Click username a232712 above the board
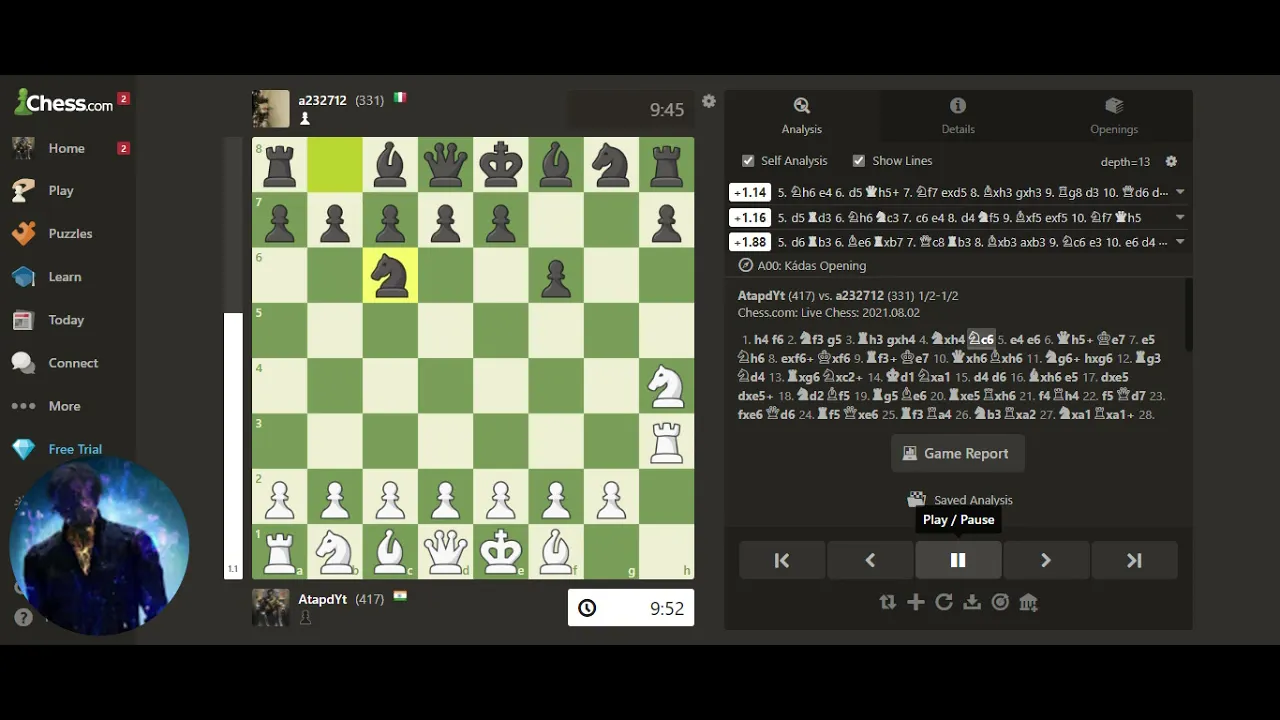 (322, 100)
